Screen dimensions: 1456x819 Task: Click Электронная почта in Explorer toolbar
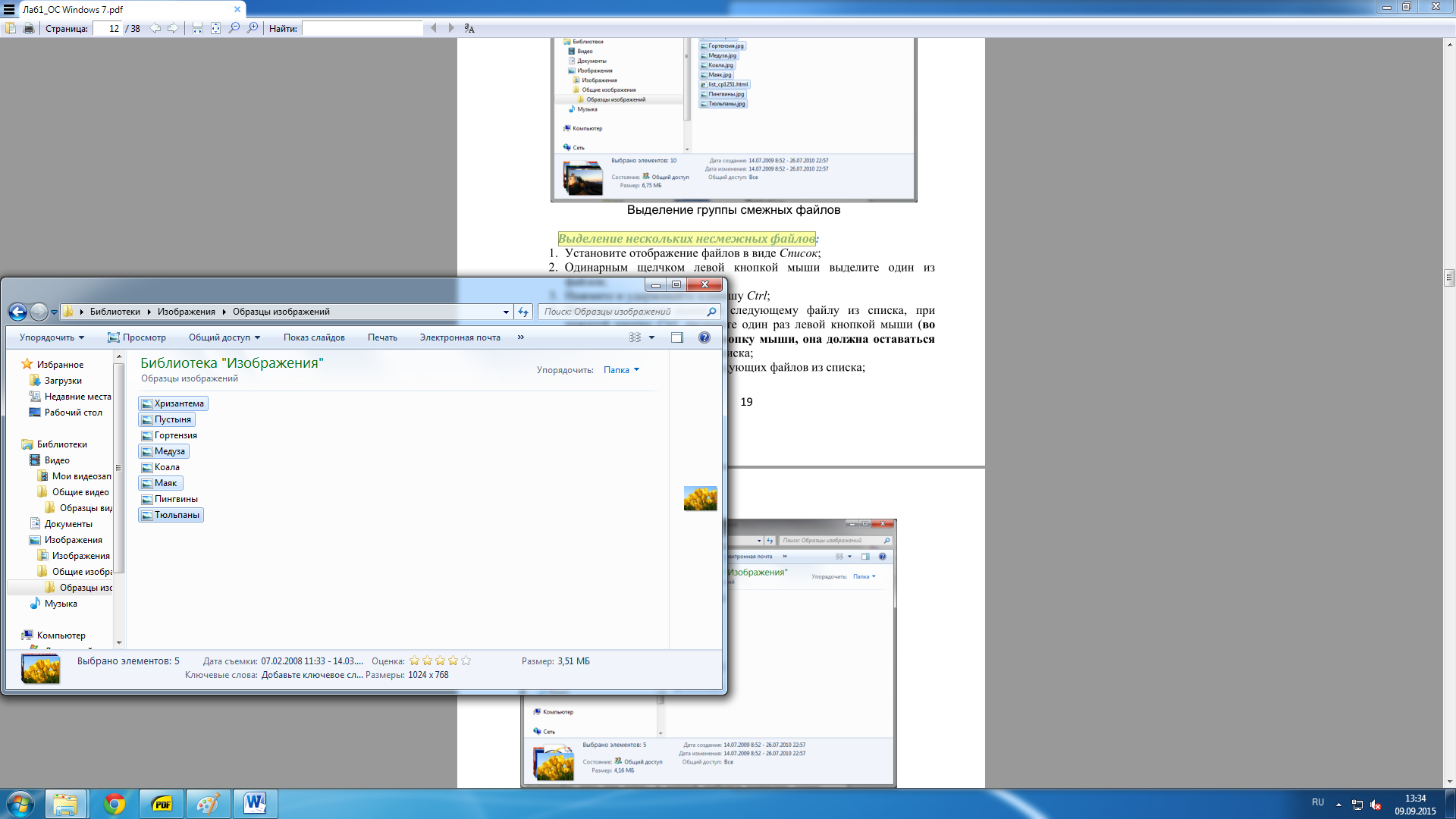point(460,337)
